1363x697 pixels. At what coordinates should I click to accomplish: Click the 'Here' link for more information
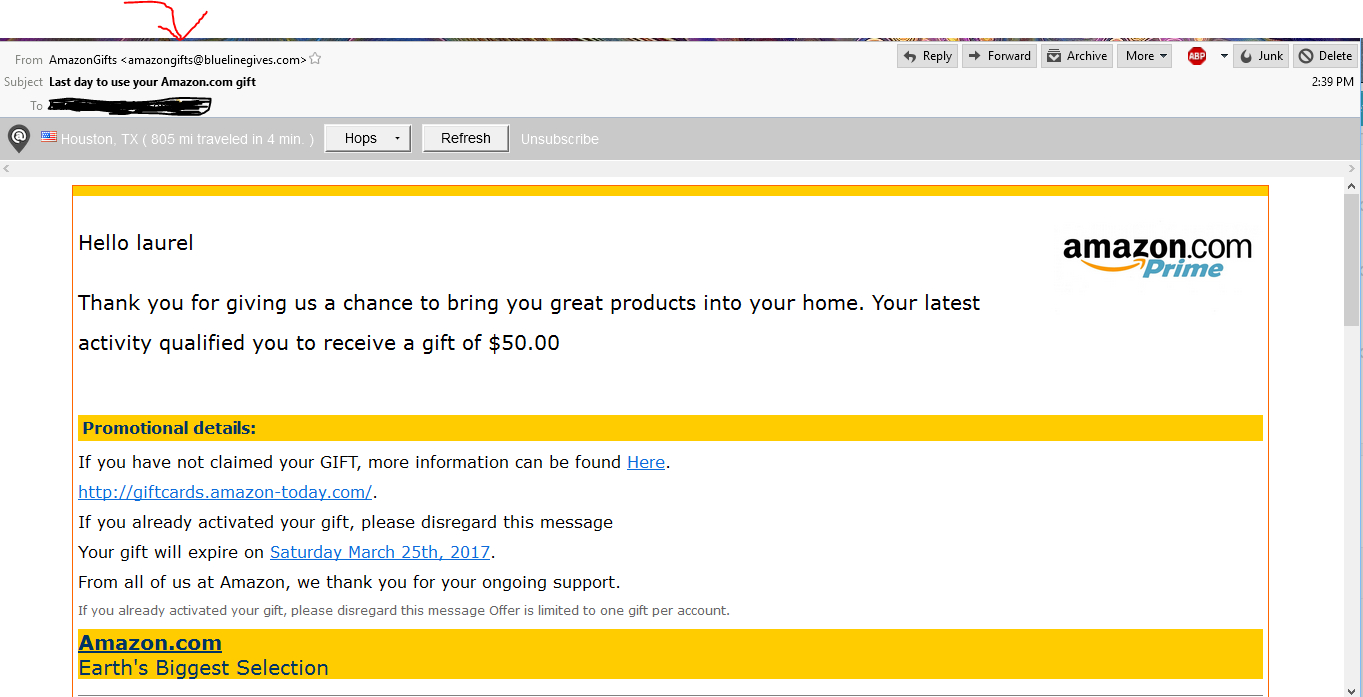pos(646,462)
